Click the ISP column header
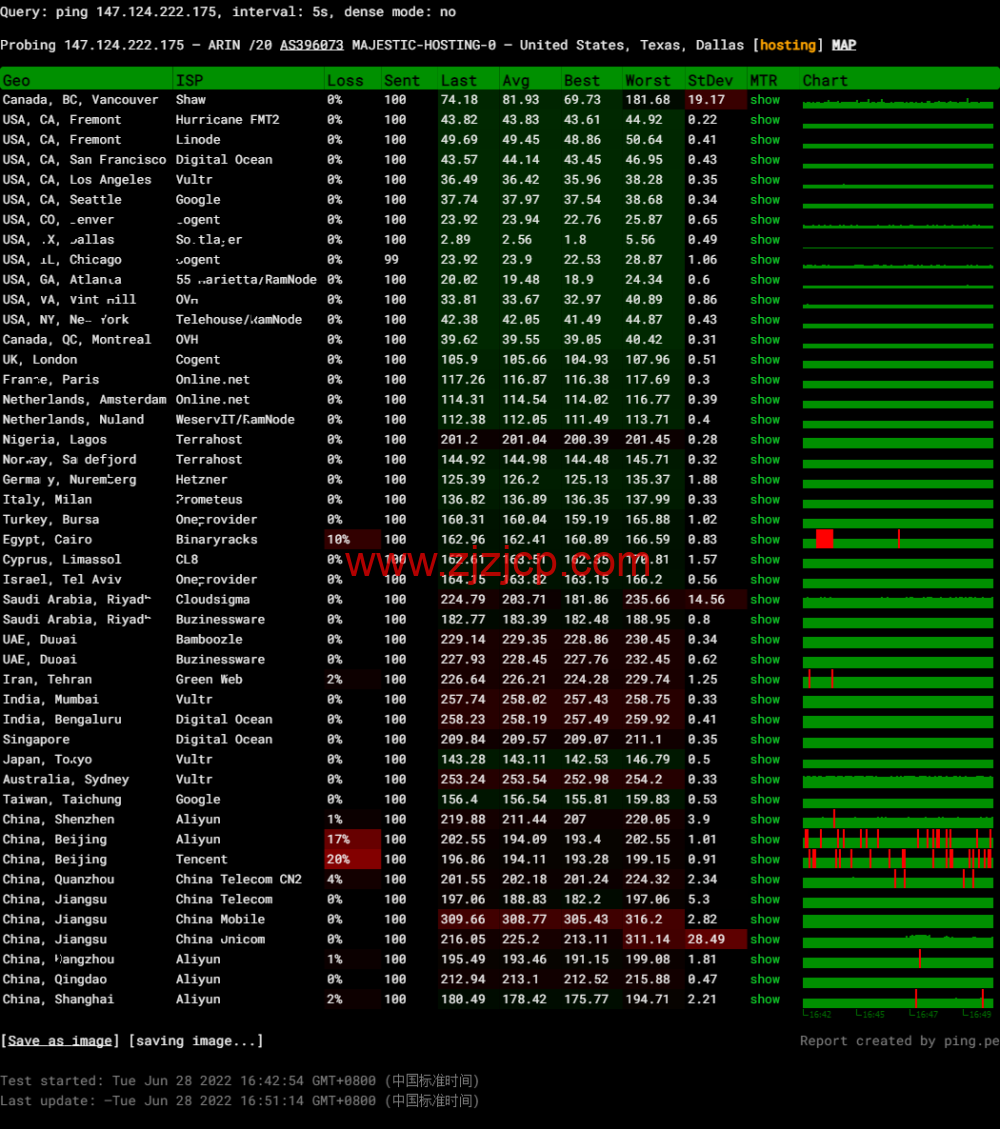1000x1129 pixels. tap(189, 80)
